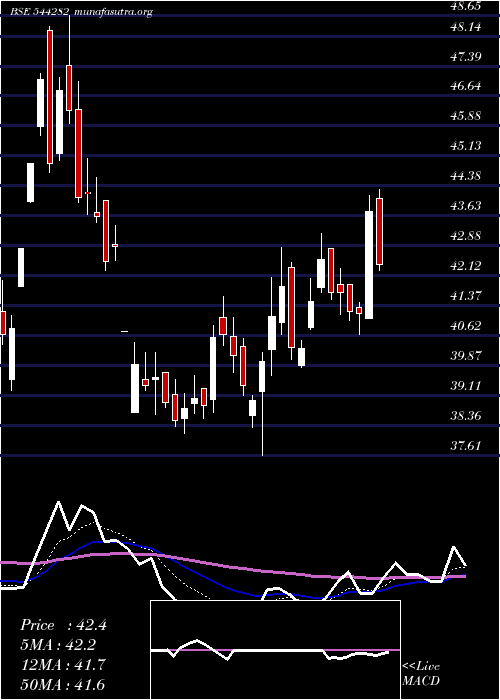The height and width of the screenshot is (700, 500).
Task: Click the 48.14 price axis label
Action: (x=466, y=27)
